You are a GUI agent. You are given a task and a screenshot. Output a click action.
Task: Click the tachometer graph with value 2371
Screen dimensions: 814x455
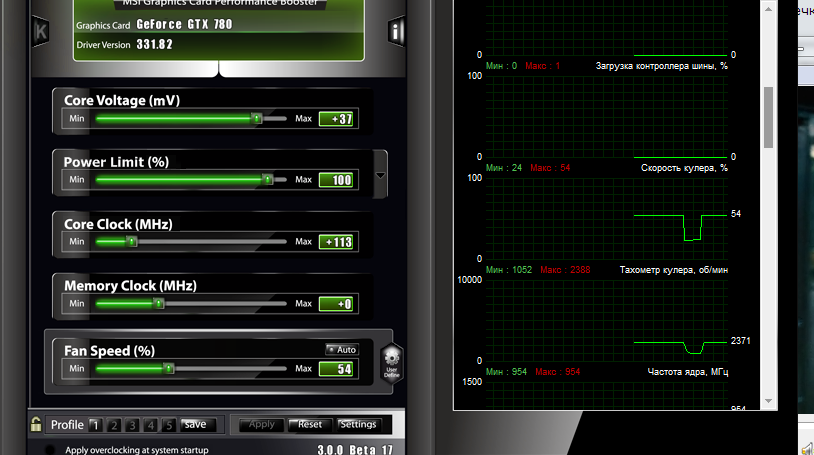click(606, 320)
